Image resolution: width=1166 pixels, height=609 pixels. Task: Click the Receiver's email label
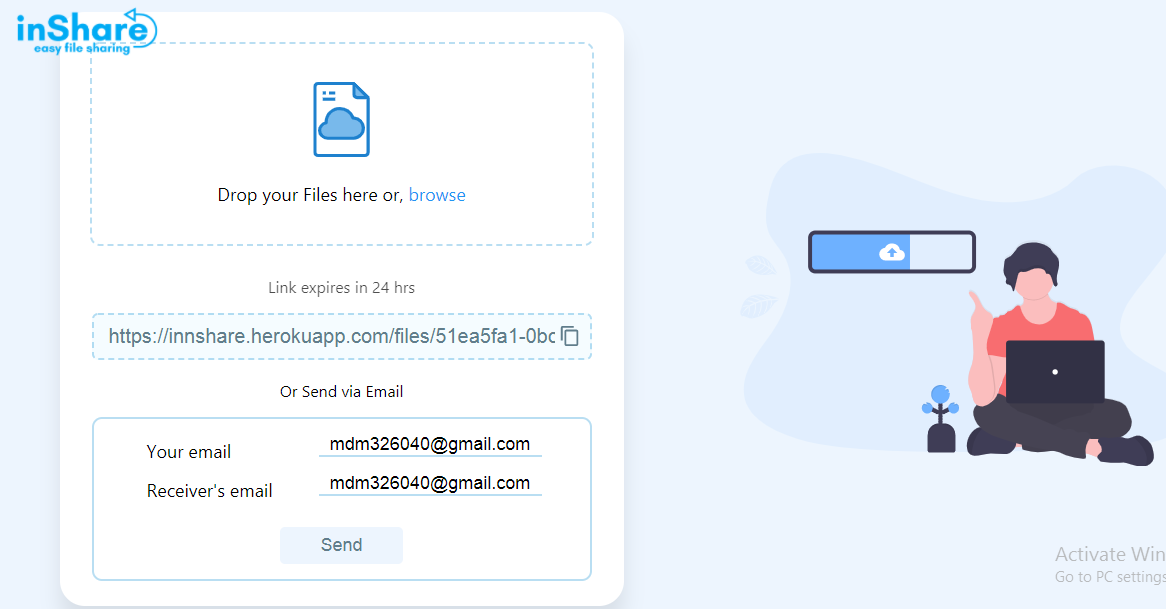[210, 491]
